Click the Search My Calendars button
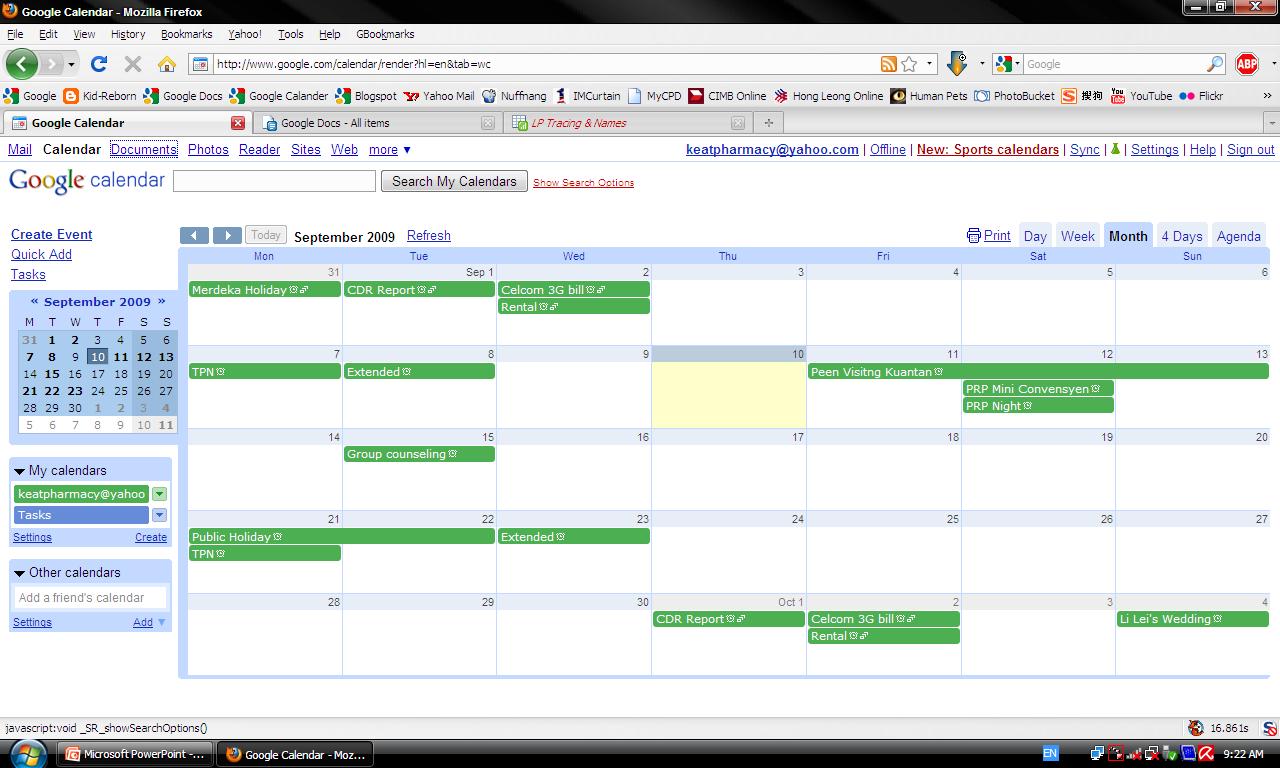The image size is (1280, 768). [x=454, y=182]
